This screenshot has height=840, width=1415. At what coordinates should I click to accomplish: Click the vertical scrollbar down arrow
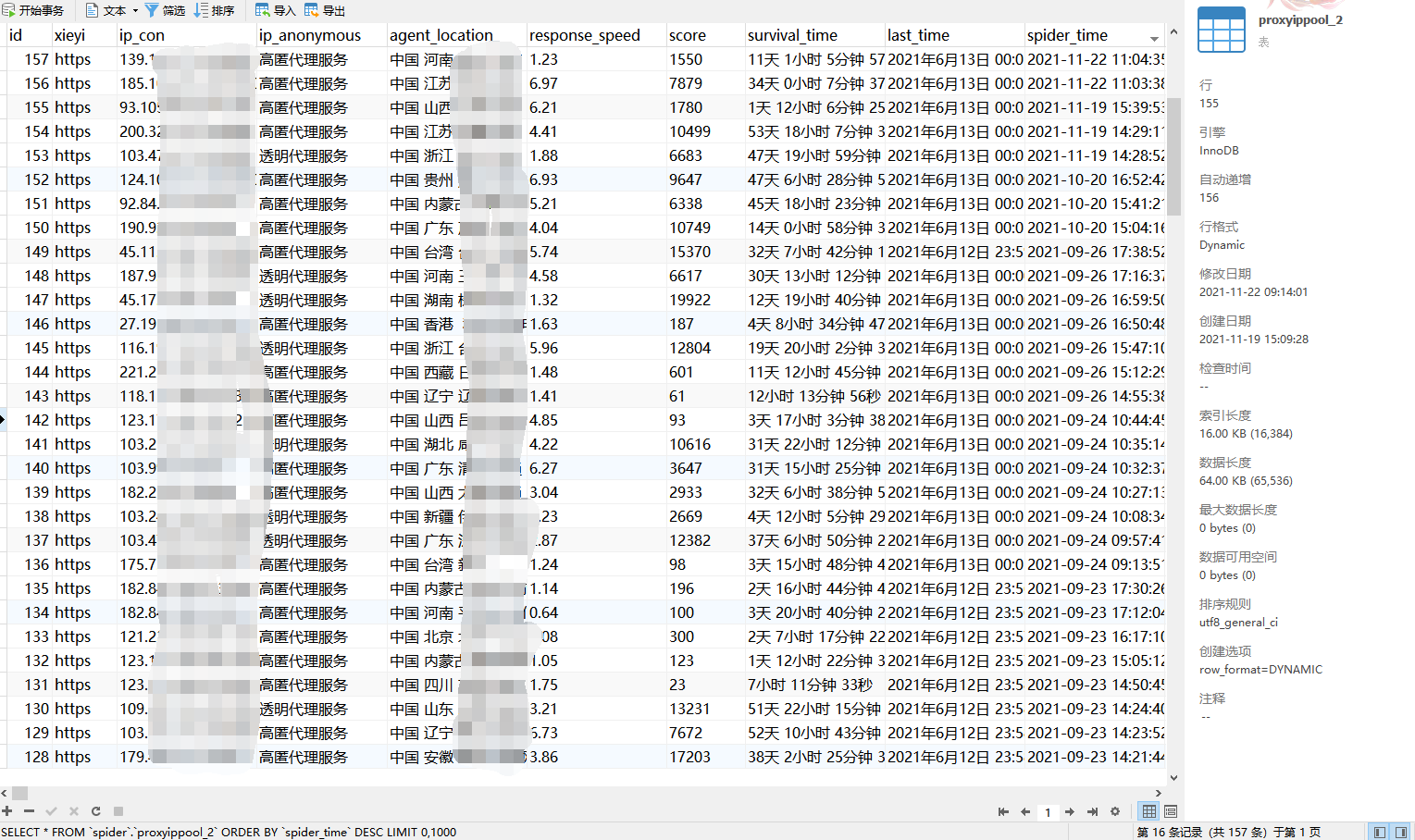(x=1173, y=778)
